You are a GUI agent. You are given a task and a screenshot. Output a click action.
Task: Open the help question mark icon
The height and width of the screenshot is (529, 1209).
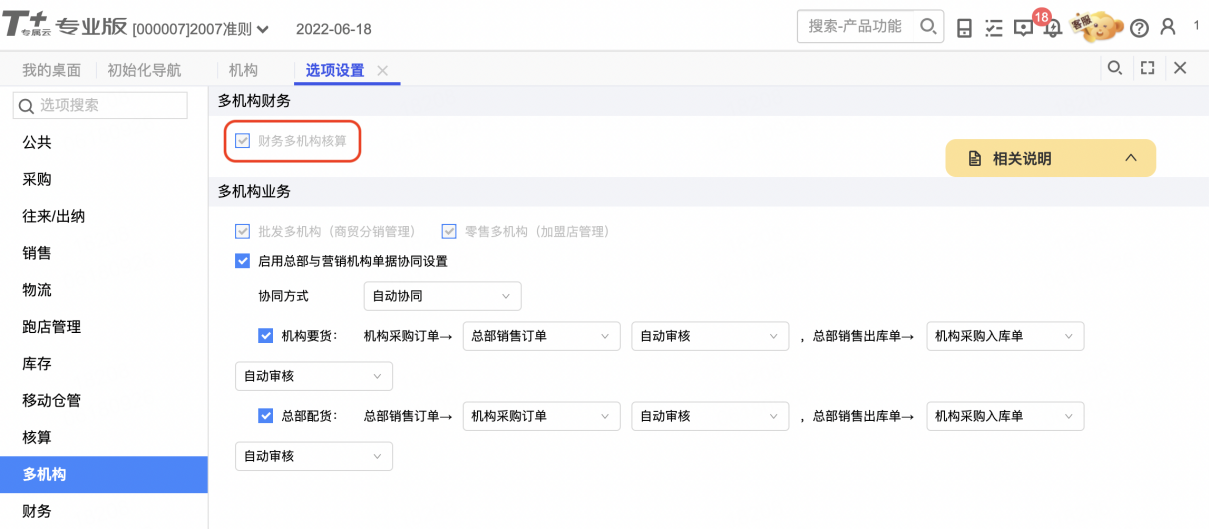pyautogui.click(x=1139, y=28)
